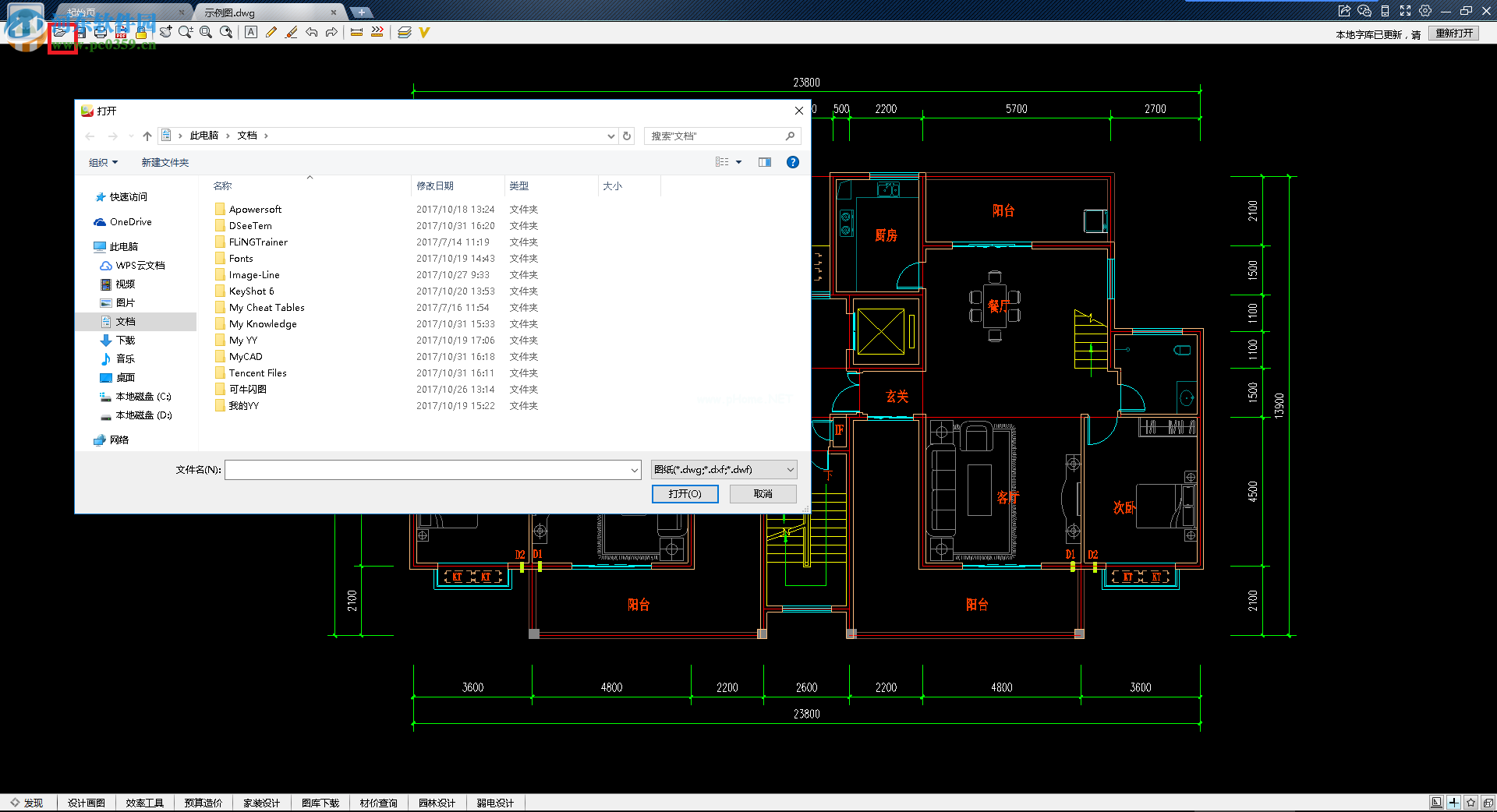Select the pan hand tool

tap(165, 32)
